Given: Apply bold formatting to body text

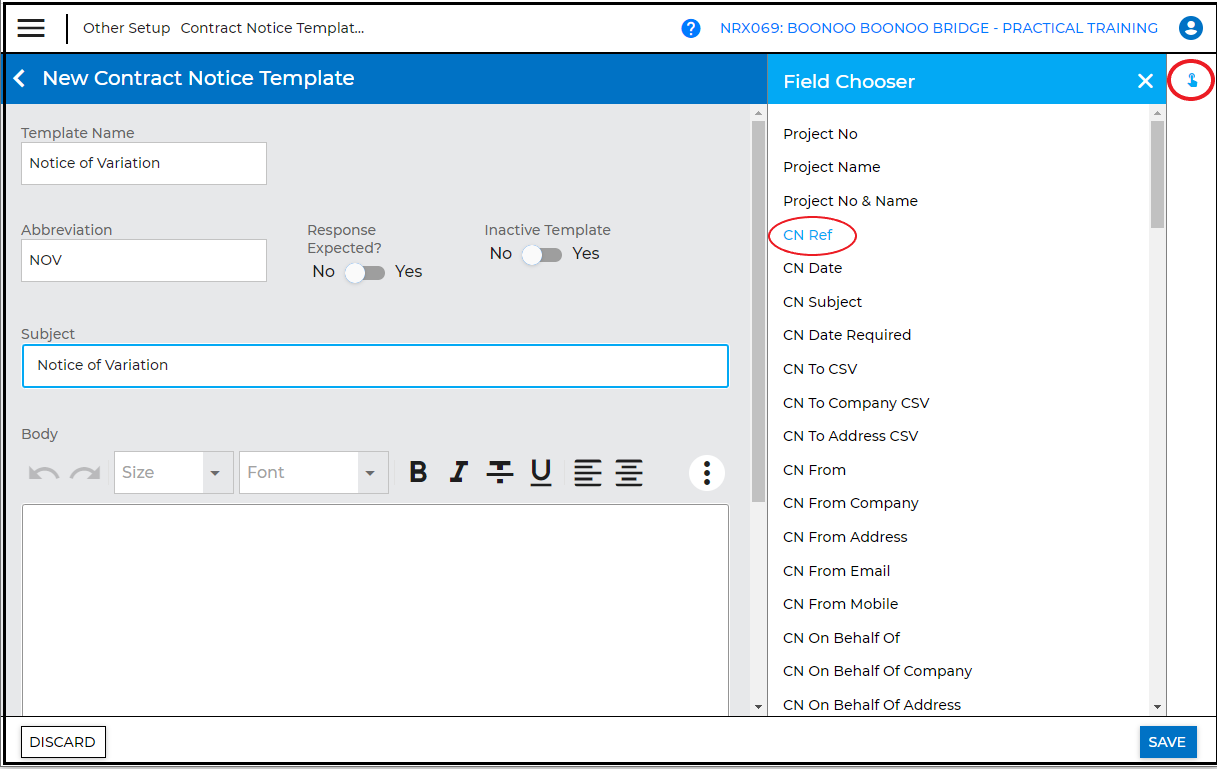Looking at the screenshot, I should coord(419,472).
